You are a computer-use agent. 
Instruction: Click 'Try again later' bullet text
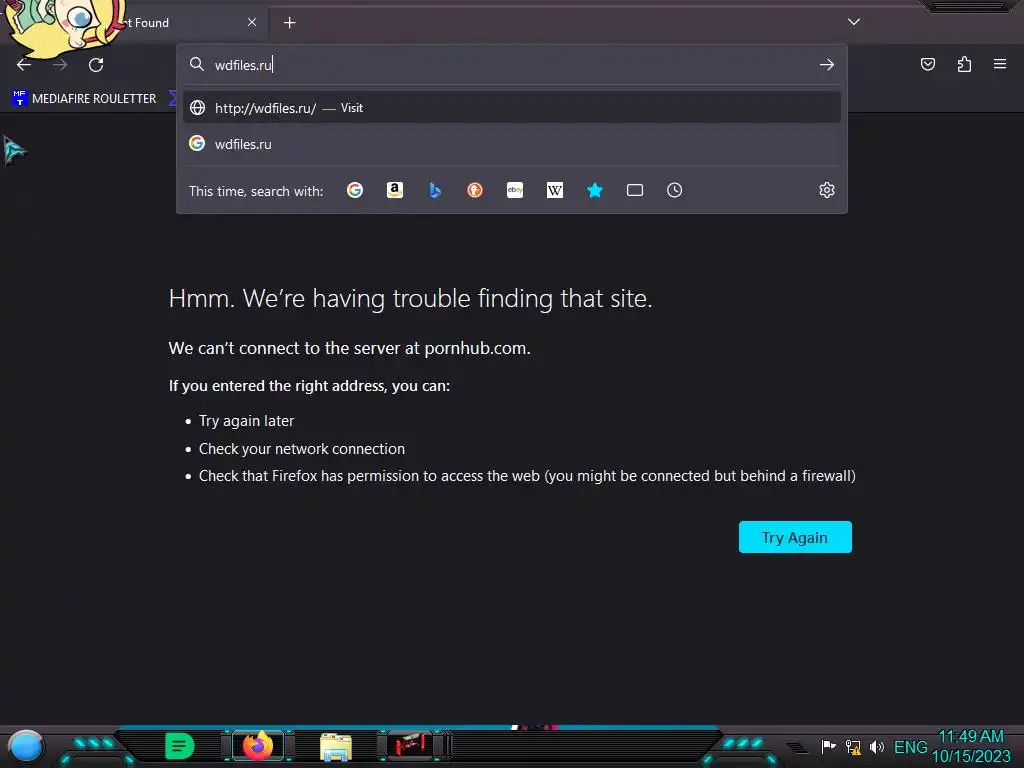pyautogui.click(x=246, y=421)
